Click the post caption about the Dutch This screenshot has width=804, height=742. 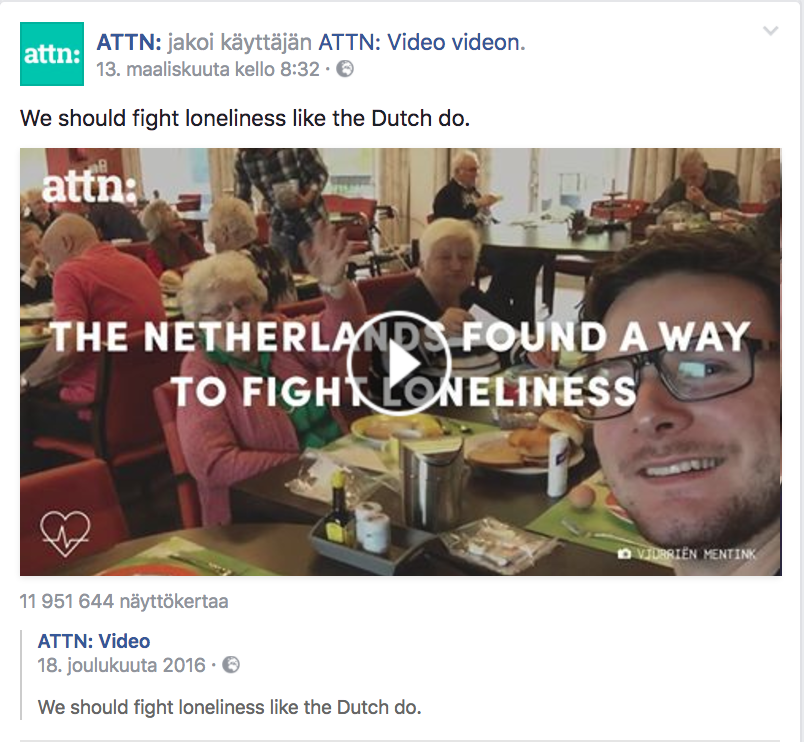point(245,118)
